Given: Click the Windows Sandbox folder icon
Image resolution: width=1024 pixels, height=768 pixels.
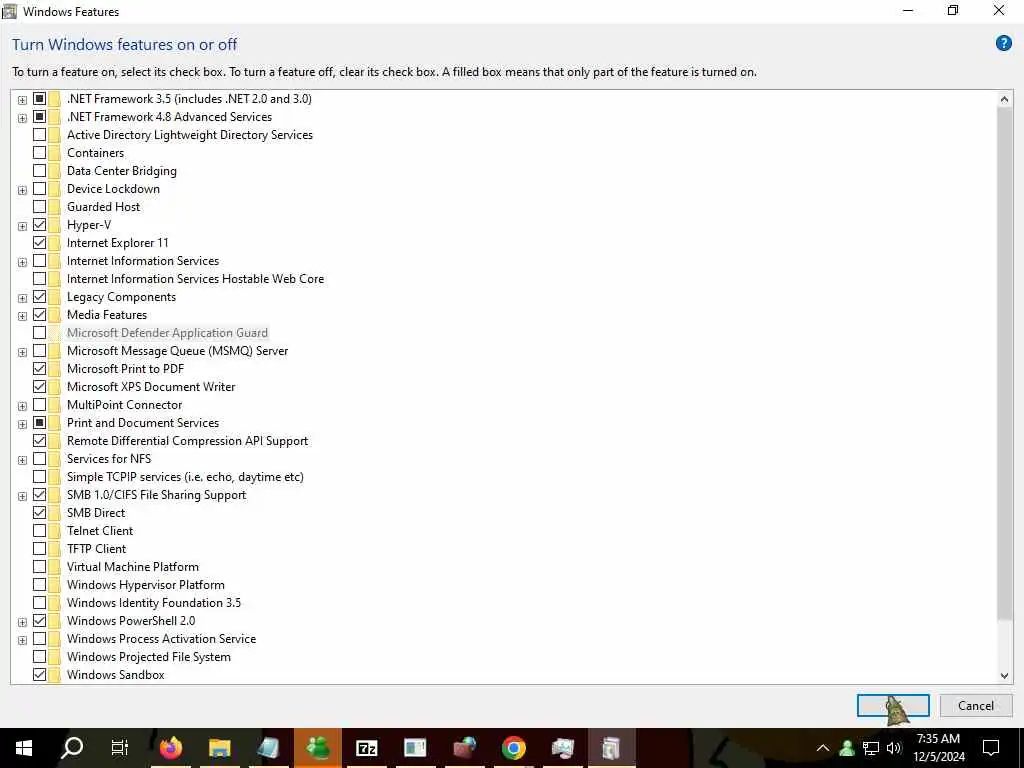Looking at the screenshot, I should click(x=55, y=675).
